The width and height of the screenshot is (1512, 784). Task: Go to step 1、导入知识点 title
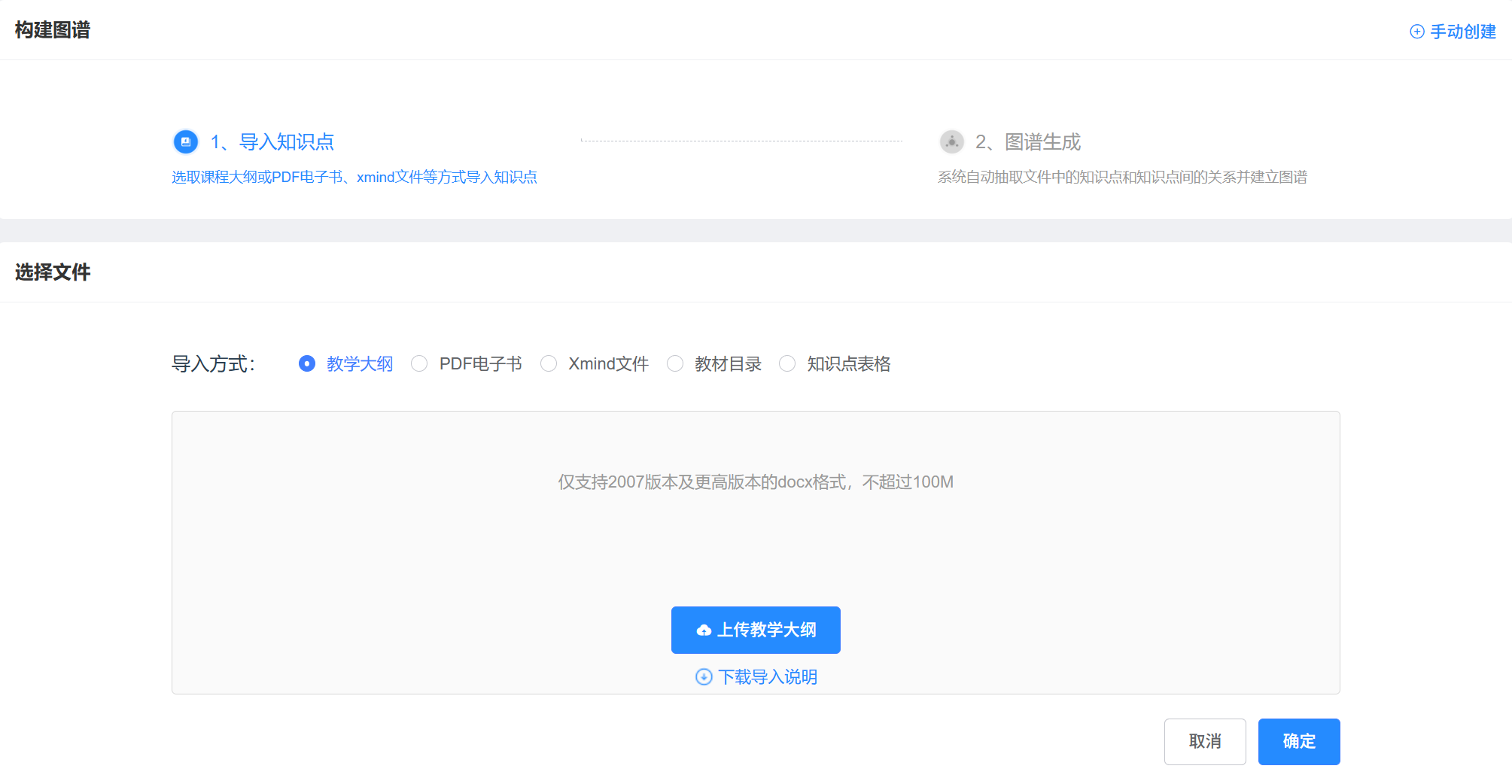click(272, 141)
